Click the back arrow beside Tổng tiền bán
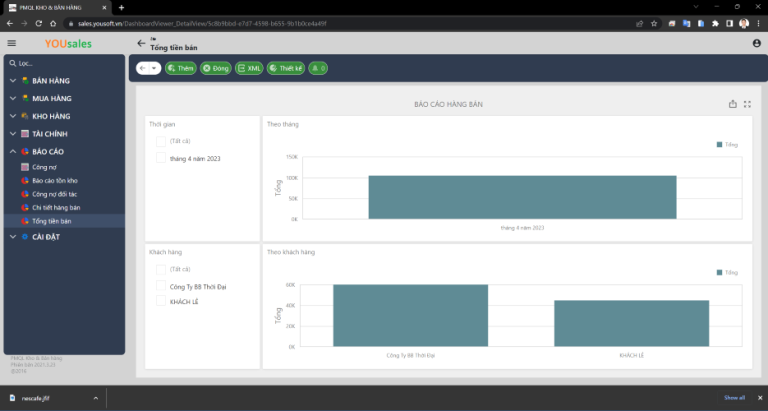The width and height of the screenshot is (768, 411). (x=141, y=43)
